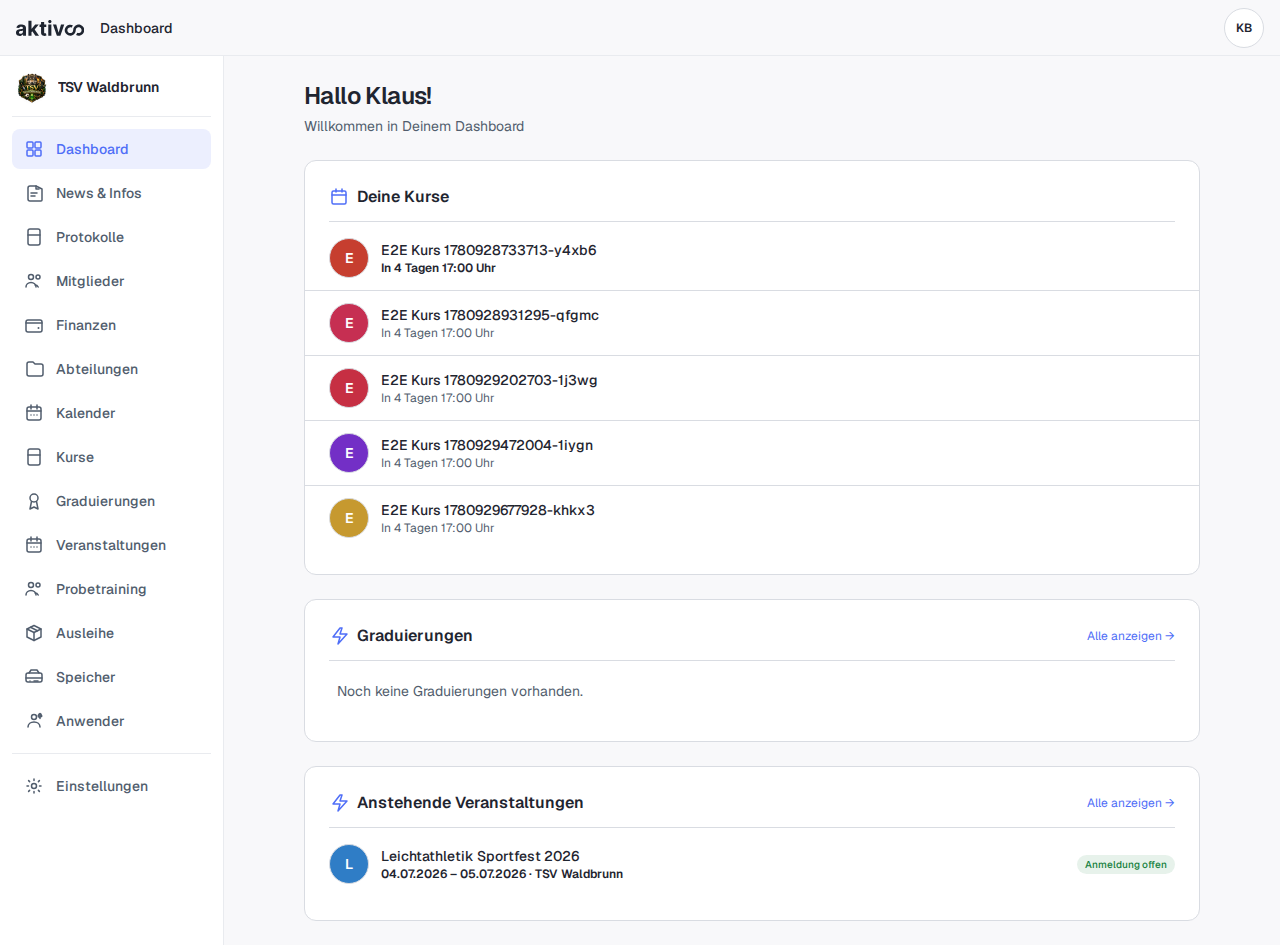Open course E2E Kurs 1780929677928-khkx3
Image resolution: width=1280 pixels, height=945 pixels.
click(752, 518)
